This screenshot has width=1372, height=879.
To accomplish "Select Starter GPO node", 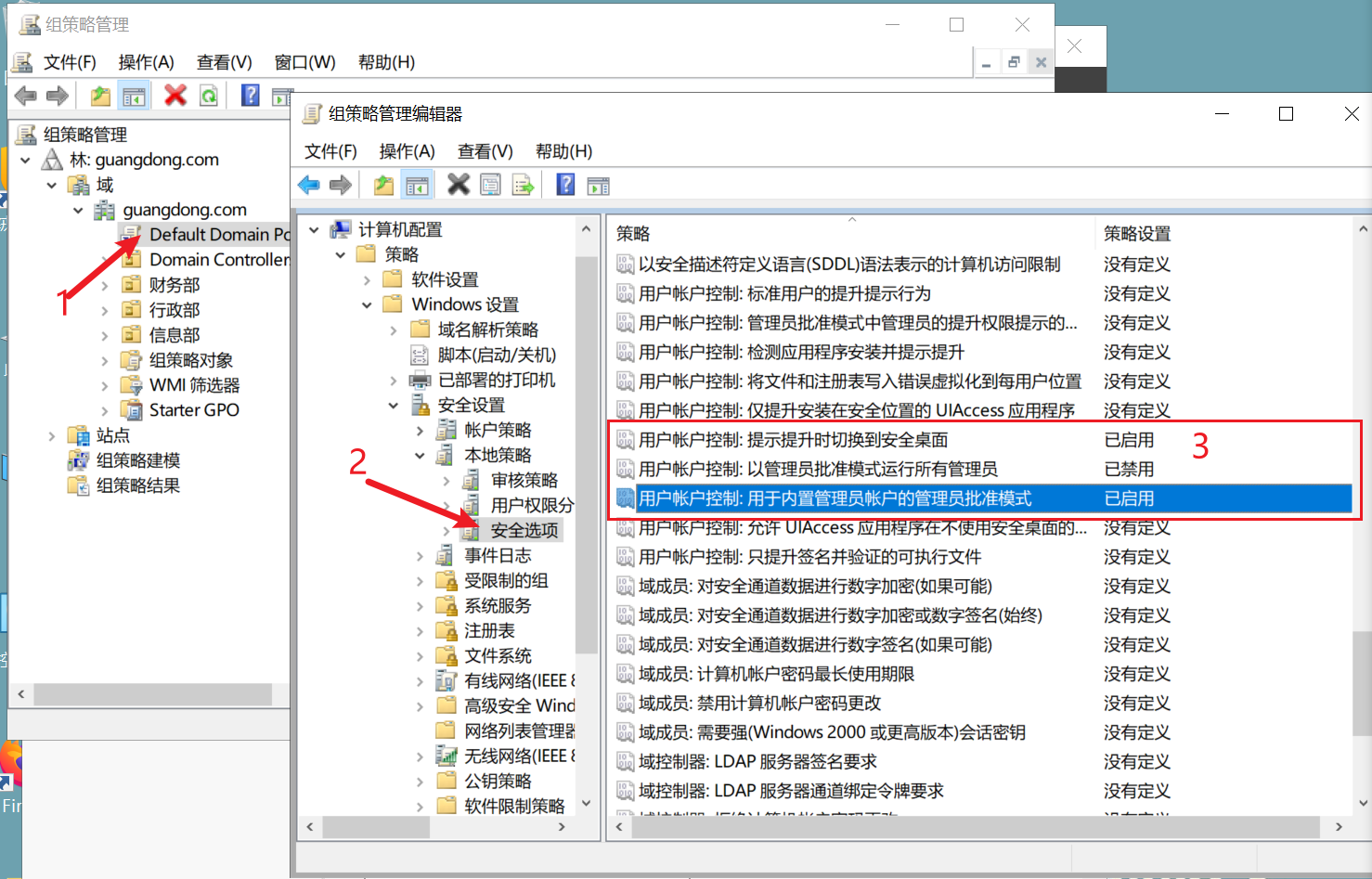I will [x=194, y=410].
